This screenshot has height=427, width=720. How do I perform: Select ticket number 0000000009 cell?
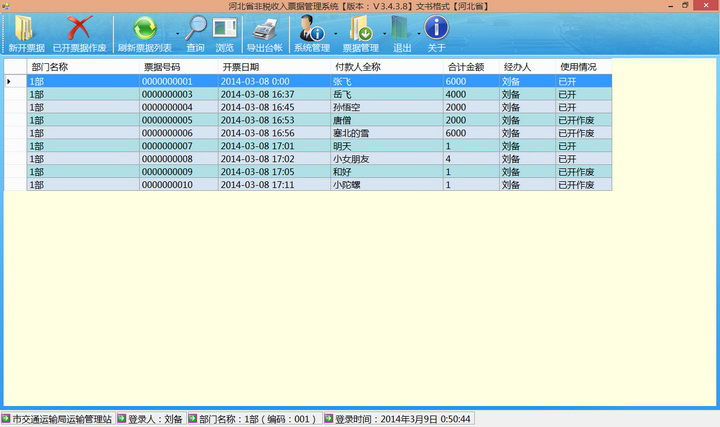tap(179, 172)
